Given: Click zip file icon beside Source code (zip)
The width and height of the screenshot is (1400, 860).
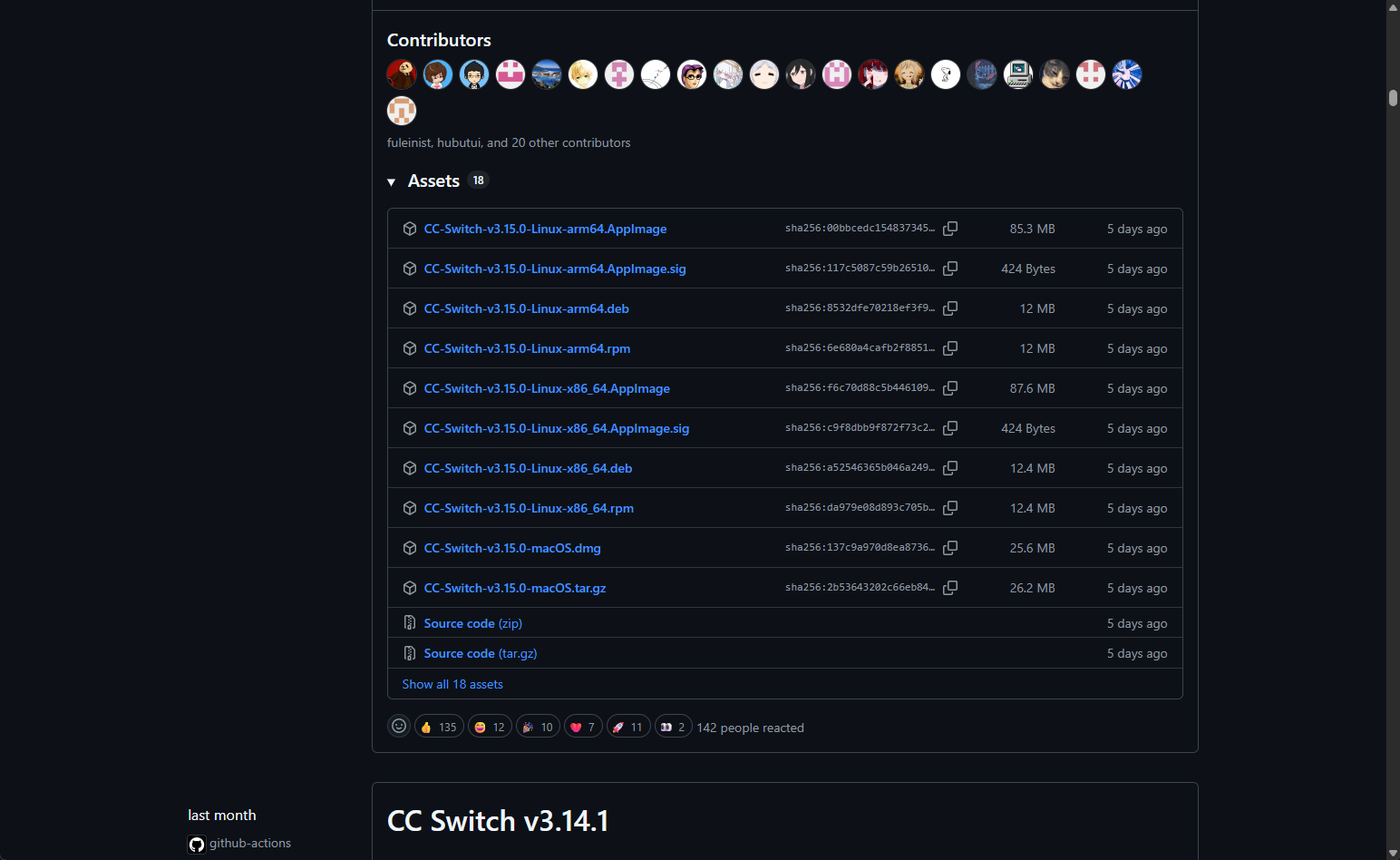Looking at the screenshot, I should pyautogui.click(x=410, y=623).
